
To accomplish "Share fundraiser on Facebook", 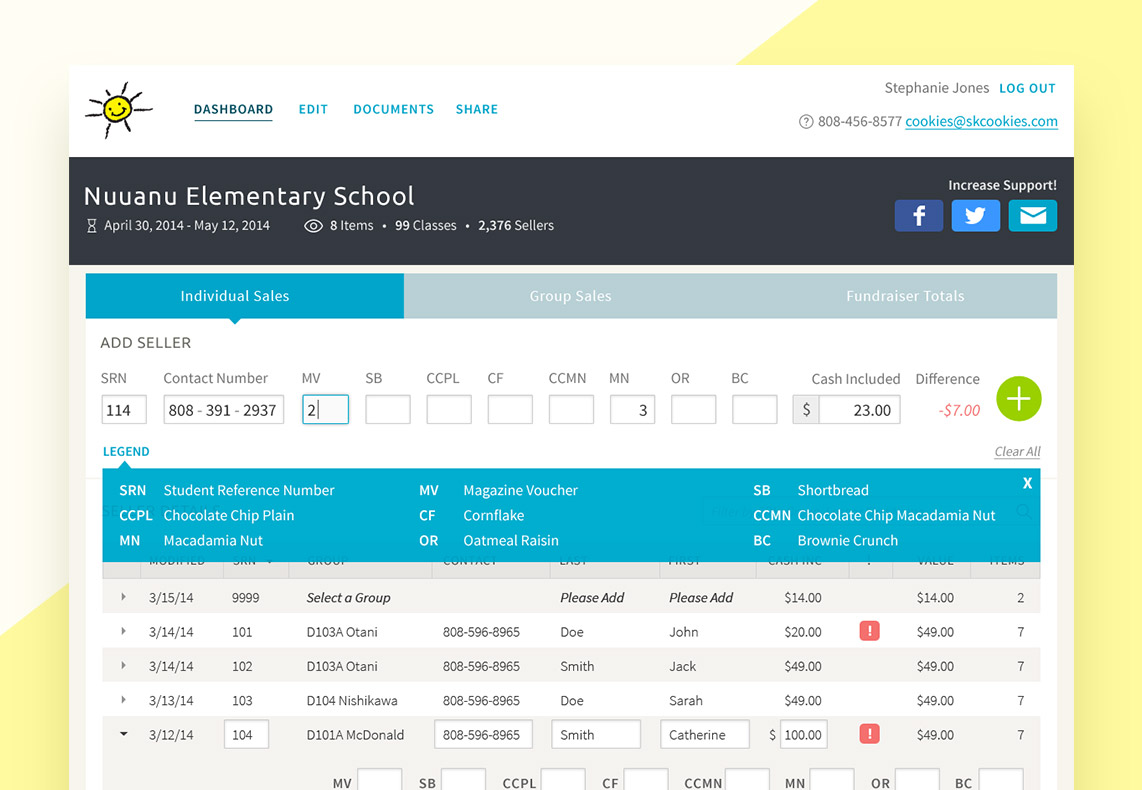I will (x=918, y=216).
